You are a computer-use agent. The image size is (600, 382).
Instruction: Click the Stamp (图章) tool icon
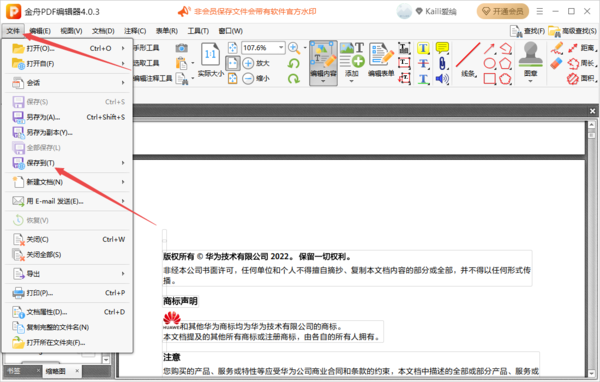[x=530, y=55]
